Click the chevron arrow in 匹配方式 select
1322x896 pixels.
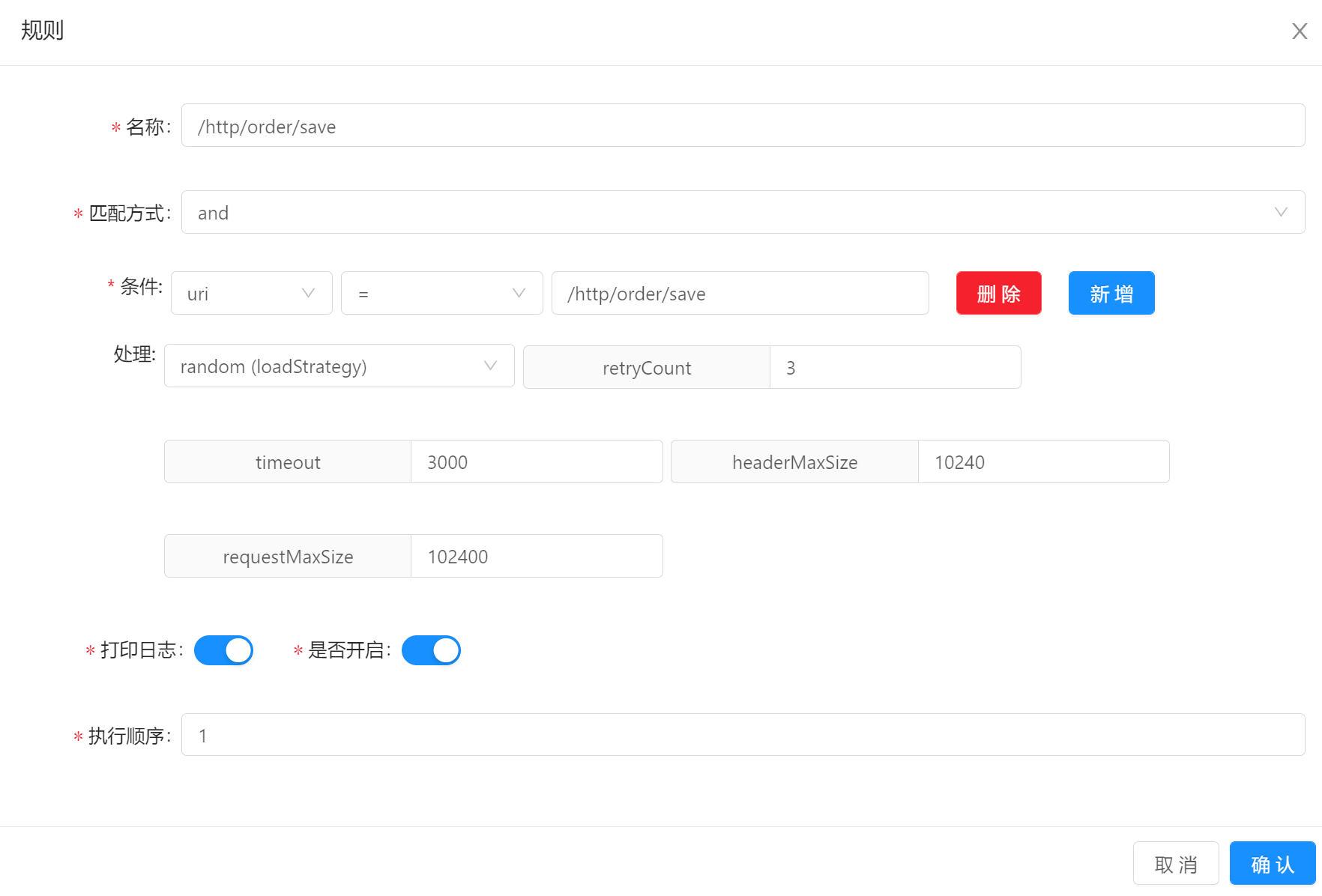(x=1281, y=213)
